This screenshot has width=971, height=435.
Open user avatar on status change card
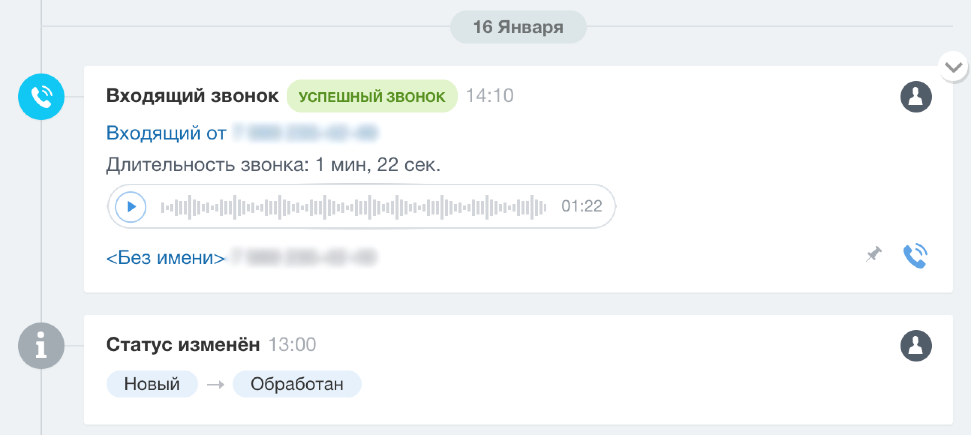[916, 345]
